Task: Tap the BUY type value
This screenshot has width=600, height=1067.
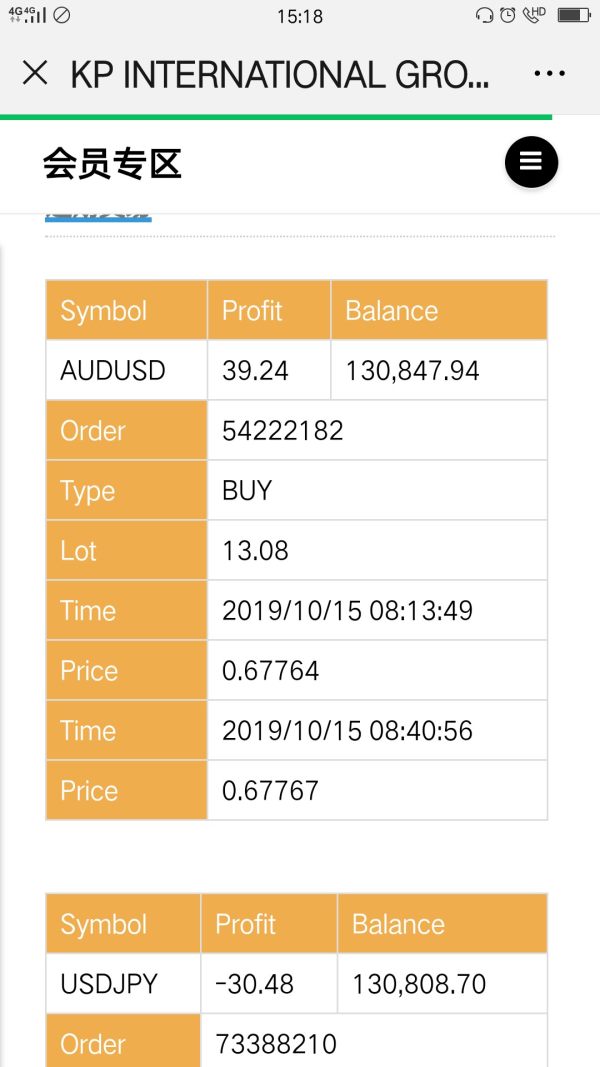Action: (247, 491)
